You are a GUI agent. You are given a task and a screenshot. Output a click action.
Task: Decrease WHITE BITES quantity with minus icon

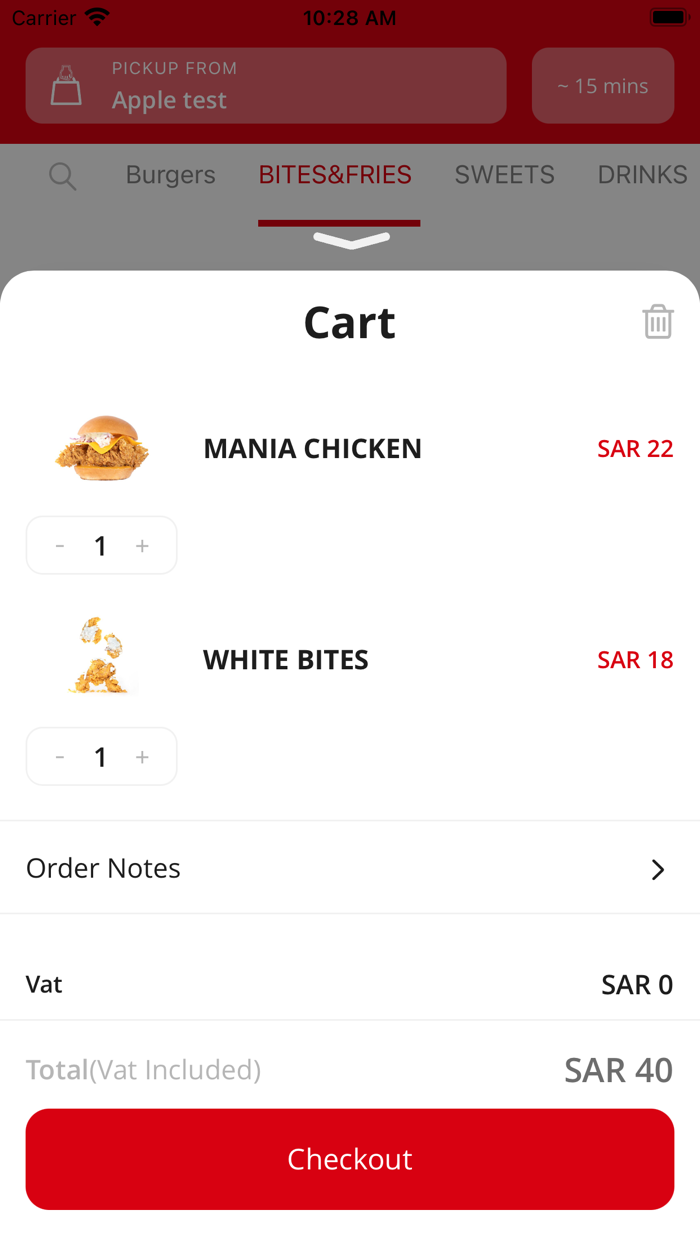[60, 757]
